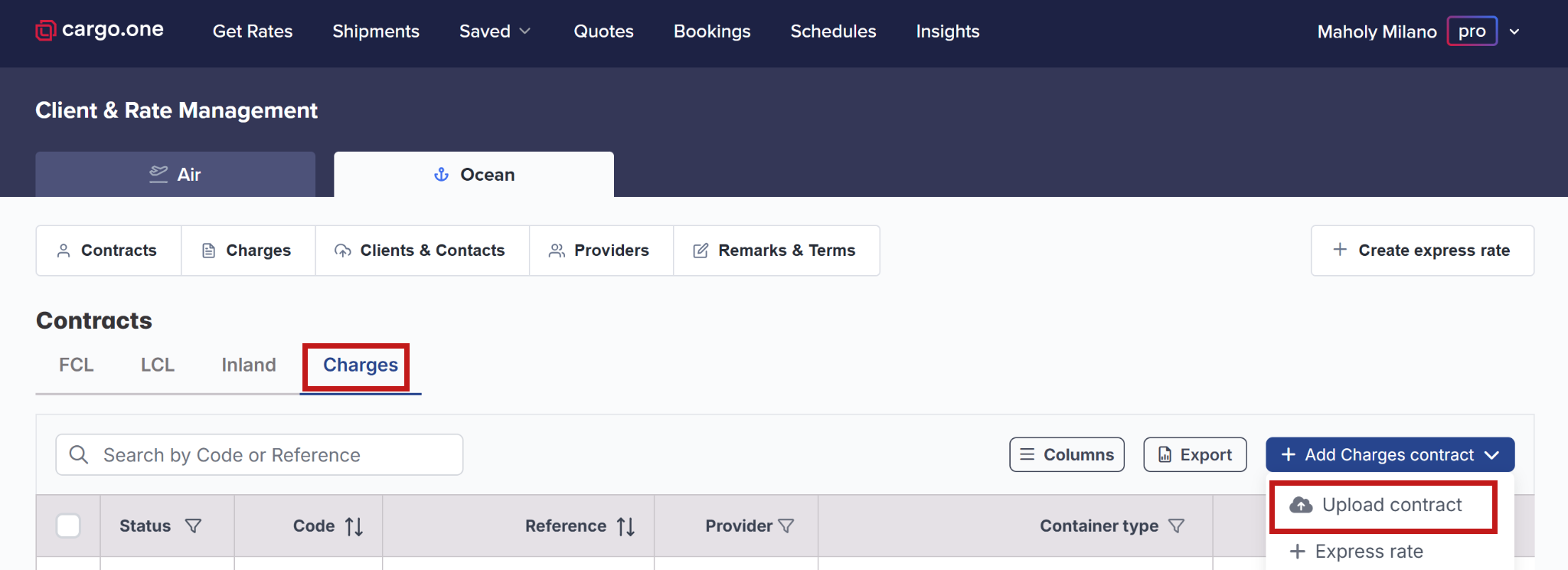Click plus icon next to Express rate
1568x570 pixels.
(x=1297, y=552)
